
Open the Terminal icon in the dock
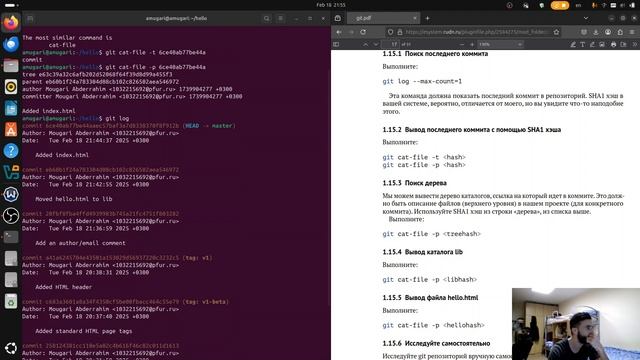pyautogui.click(x=11, y=237)
